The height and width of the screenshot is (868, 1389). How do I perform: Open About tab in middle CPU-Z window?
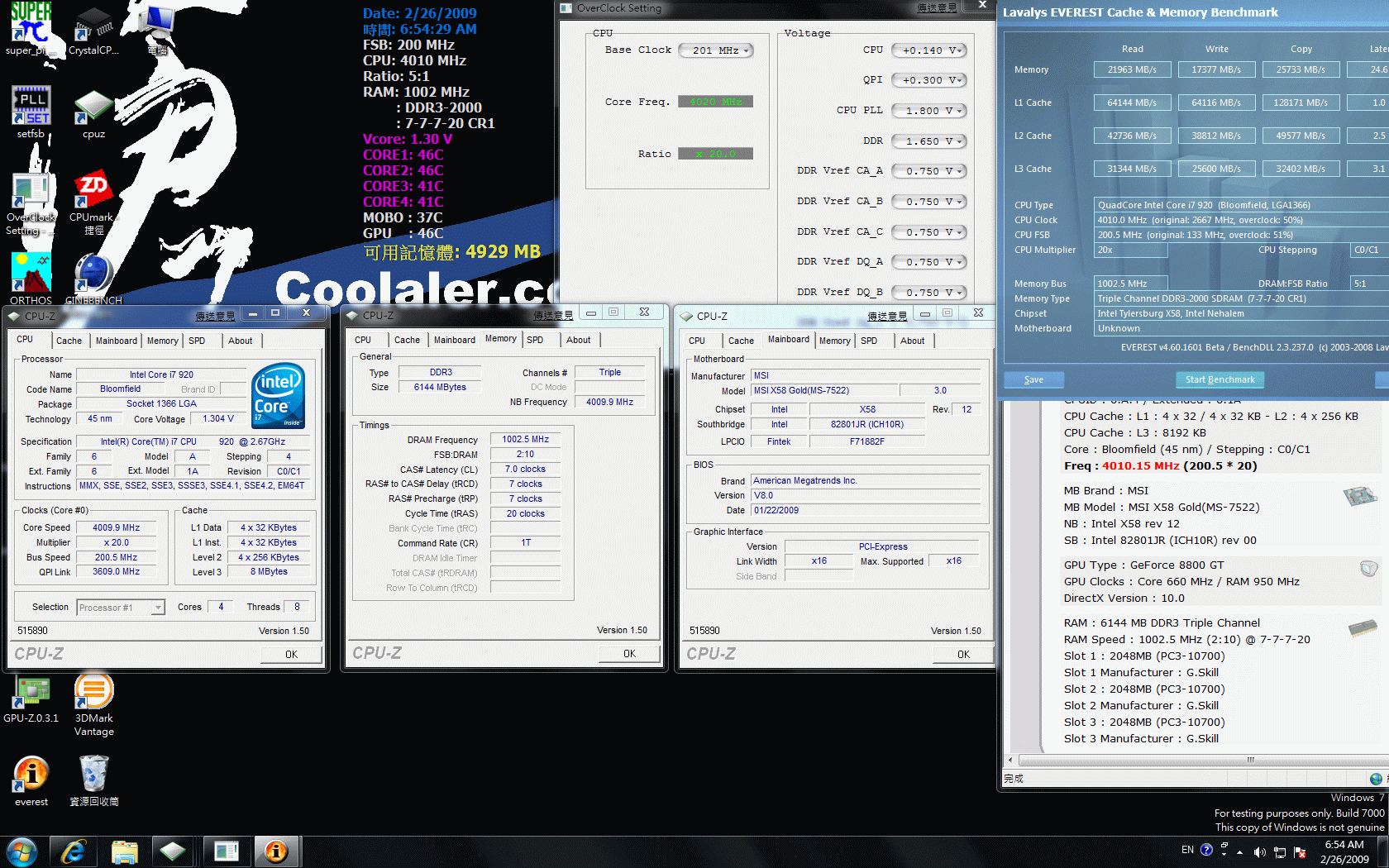(578, 340)
